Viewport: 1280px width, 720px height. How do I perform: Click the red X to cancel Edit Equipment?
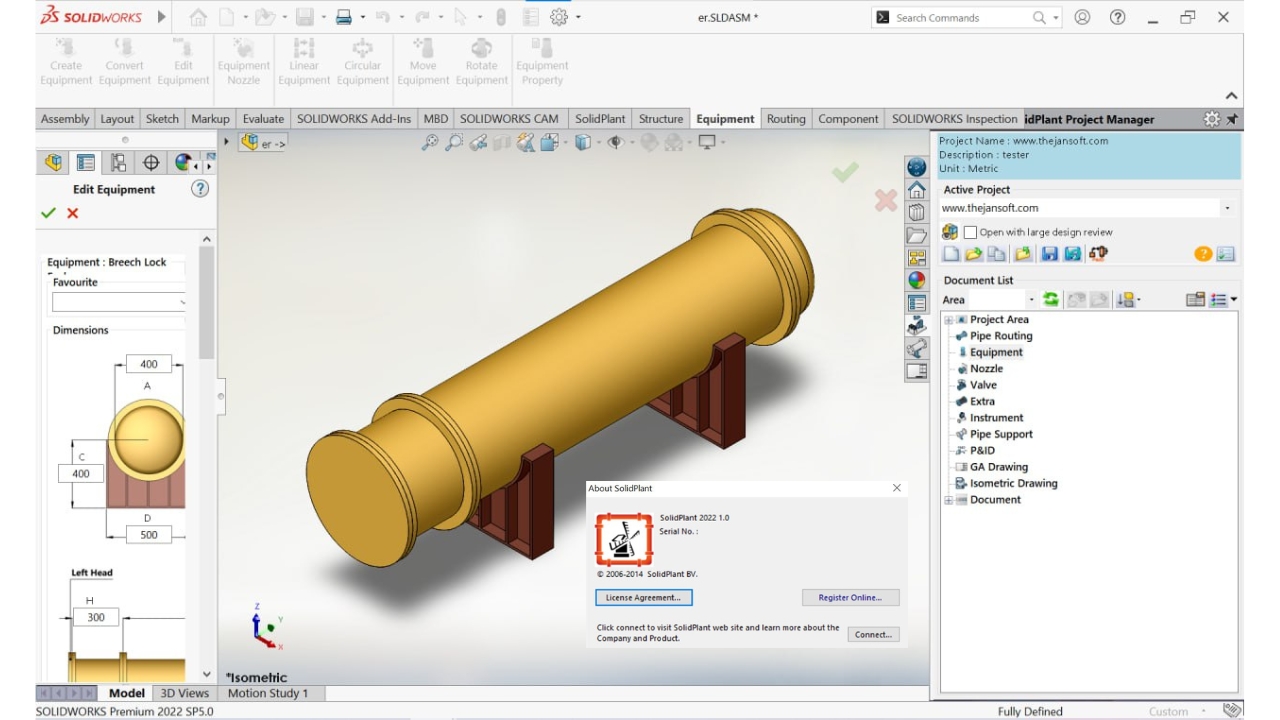point(72,213)
